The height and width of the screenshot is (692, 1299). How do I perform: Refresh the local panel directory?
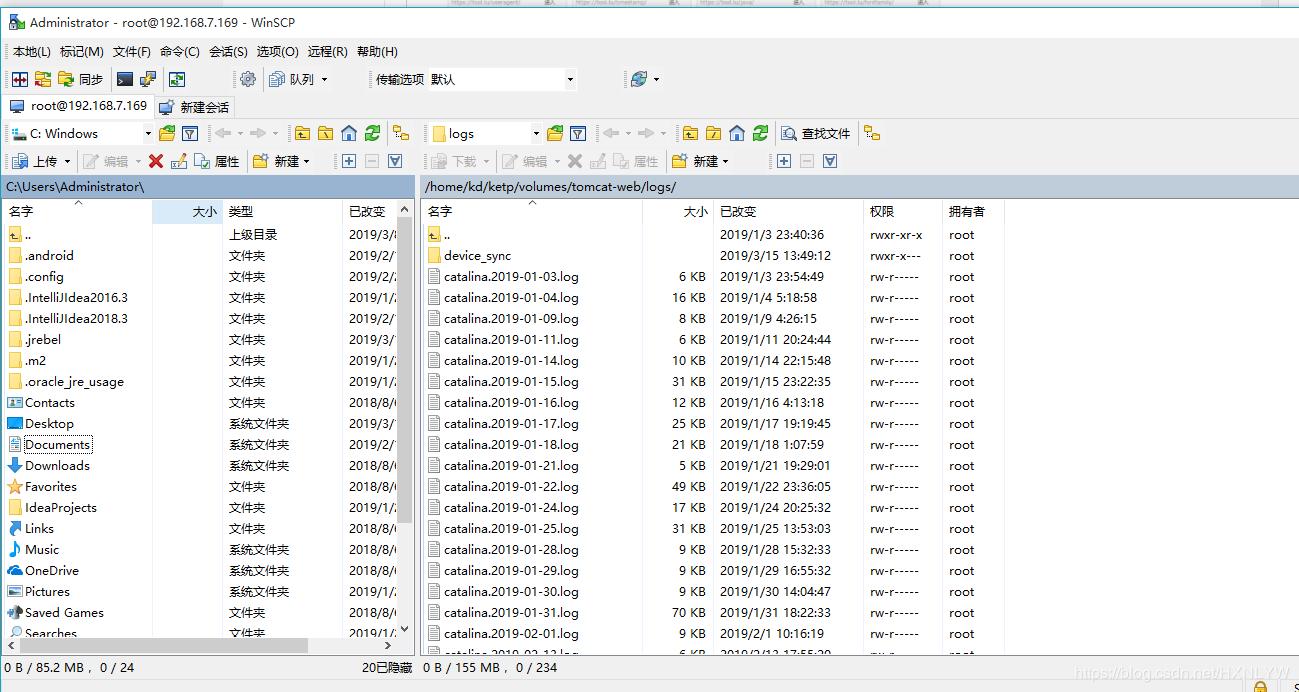pos(372,133)
